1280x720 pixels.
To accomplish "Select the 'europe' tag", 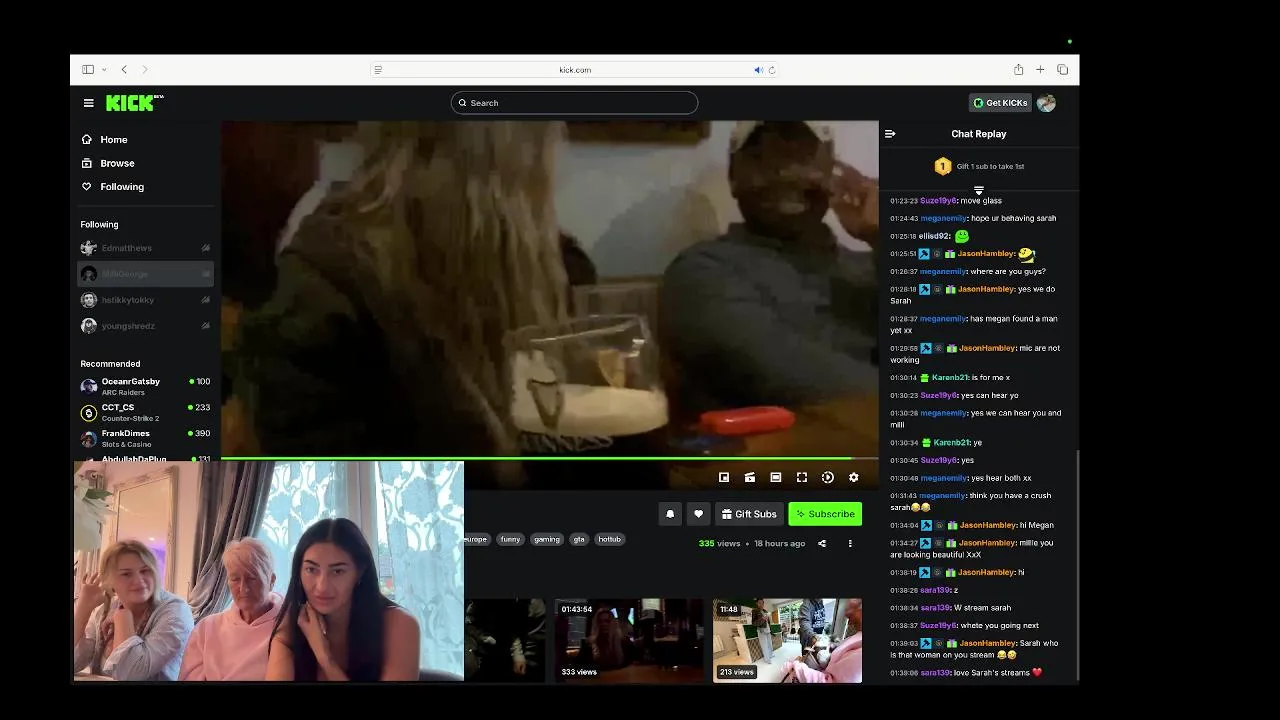I will (x=476, y=539).
